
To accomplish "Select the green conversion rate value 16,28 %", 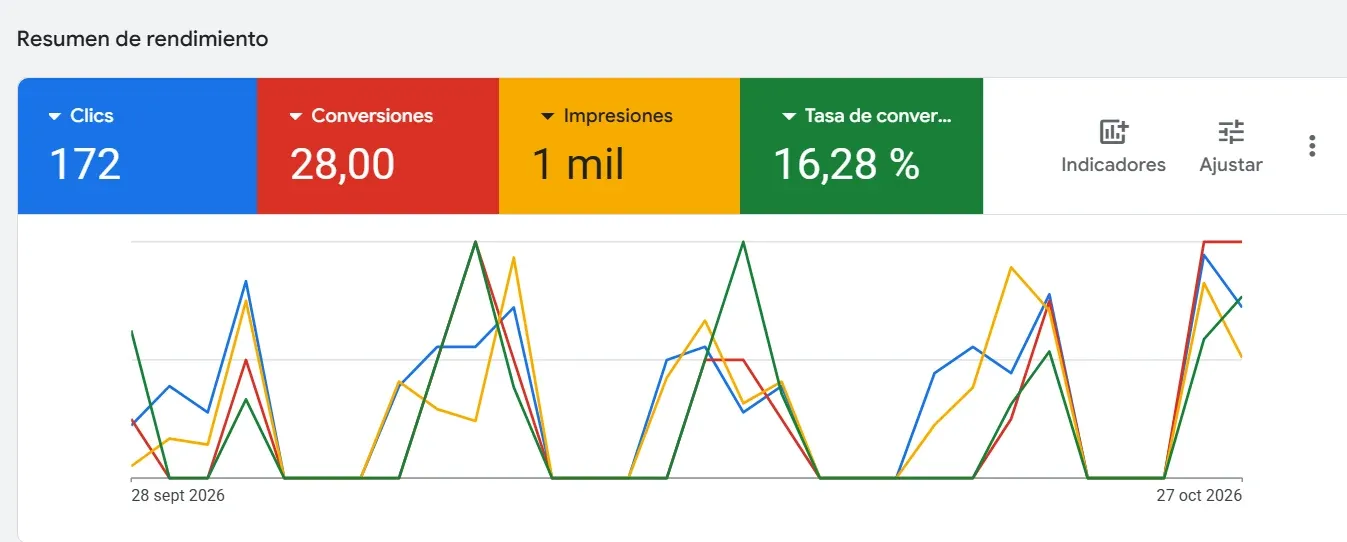I will [x=847, y=164].
